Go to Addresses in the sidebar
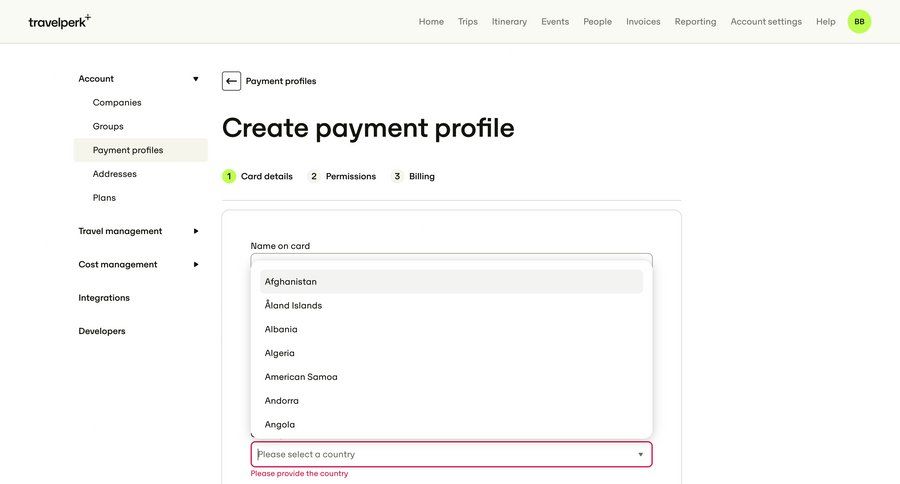 [x=115, y=174]
